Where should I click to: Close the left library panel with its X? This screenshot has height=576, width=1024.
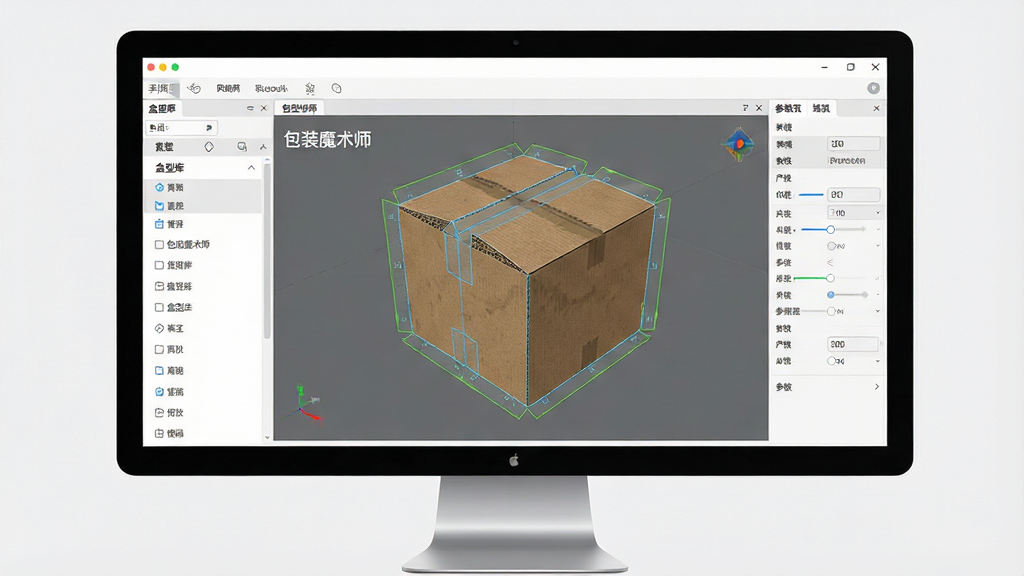pos(264,108)
